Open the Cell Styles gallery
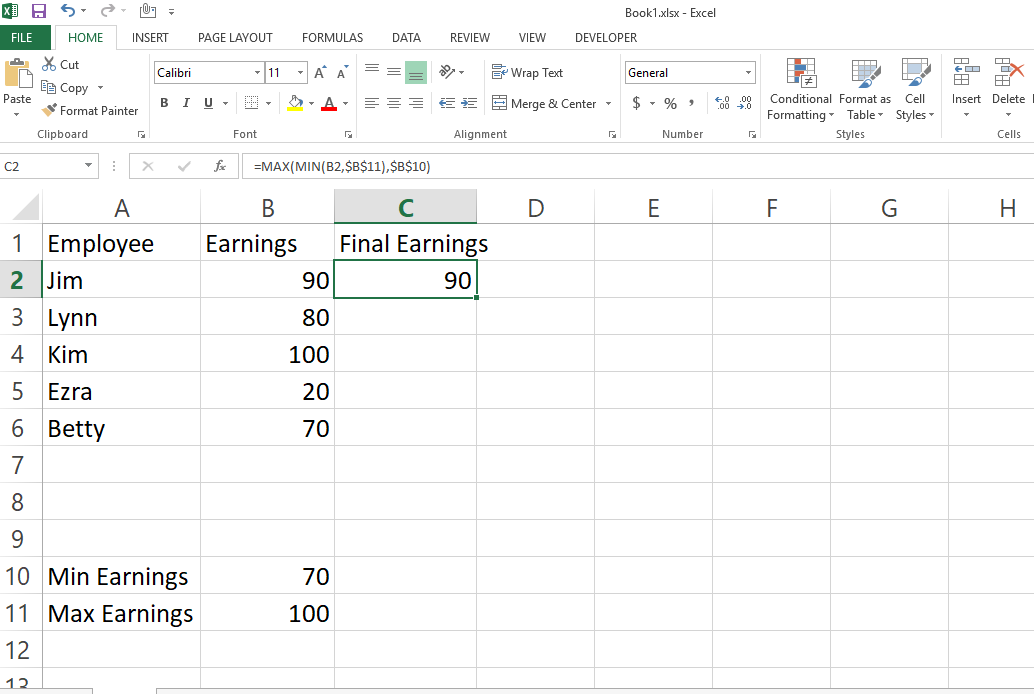Viewport: 1034px width, 694px height. point(915,90)
